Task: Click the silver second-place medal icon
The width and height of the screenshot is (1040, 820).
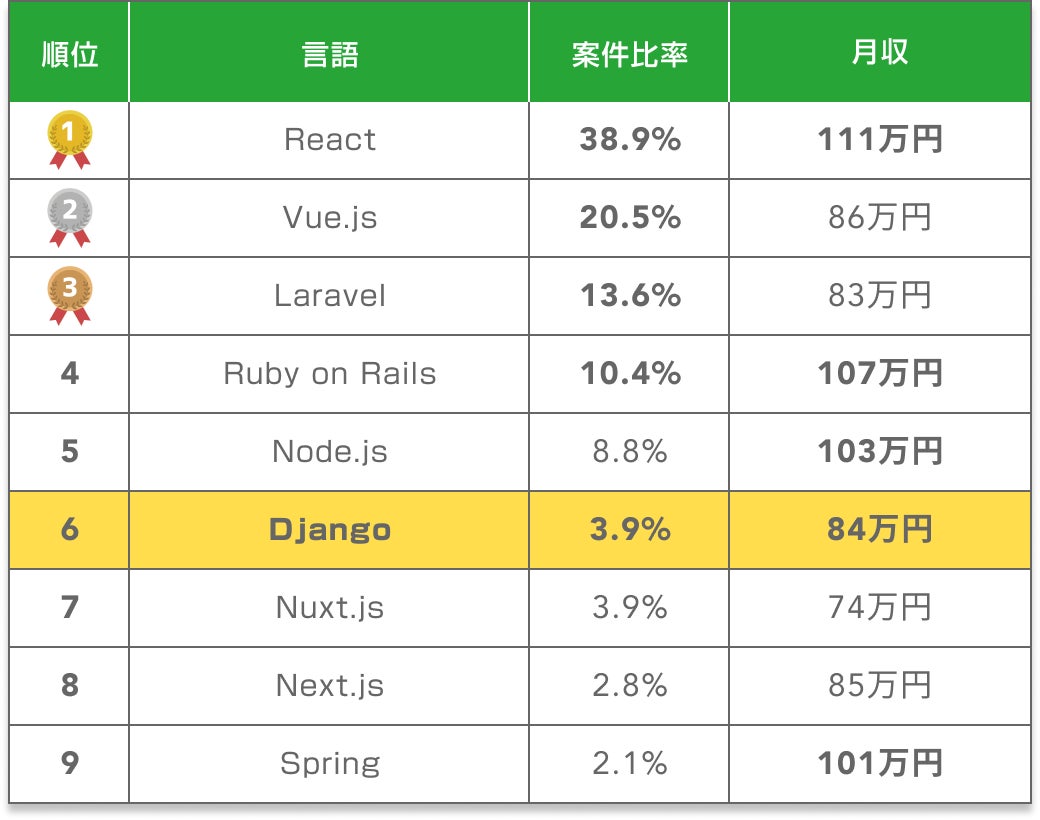Action: 69,217
